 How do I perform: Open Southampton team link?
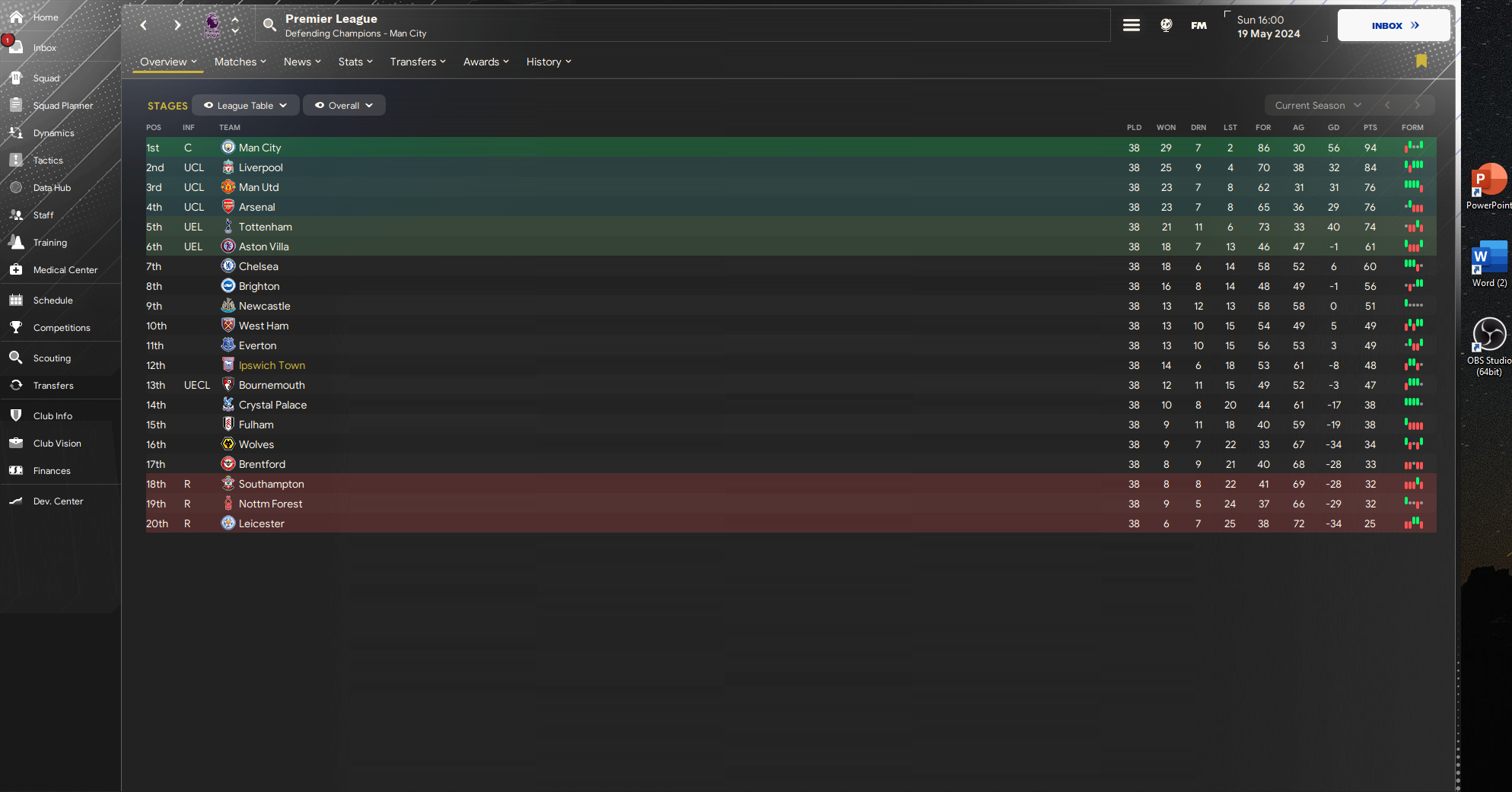click(x=271, y=484)
